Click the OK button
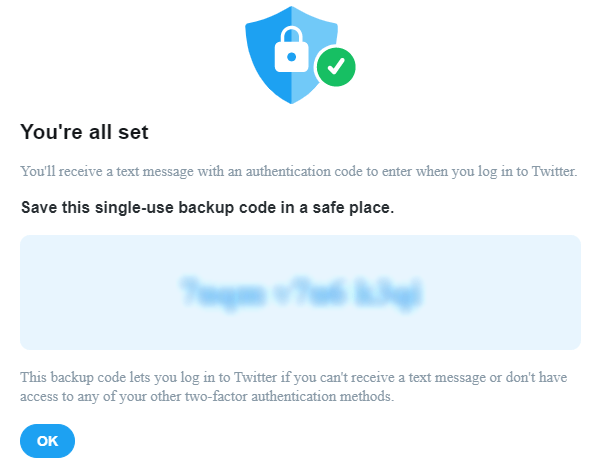The image size is (591, 468). pyautogui.click(x=47, y=441)
